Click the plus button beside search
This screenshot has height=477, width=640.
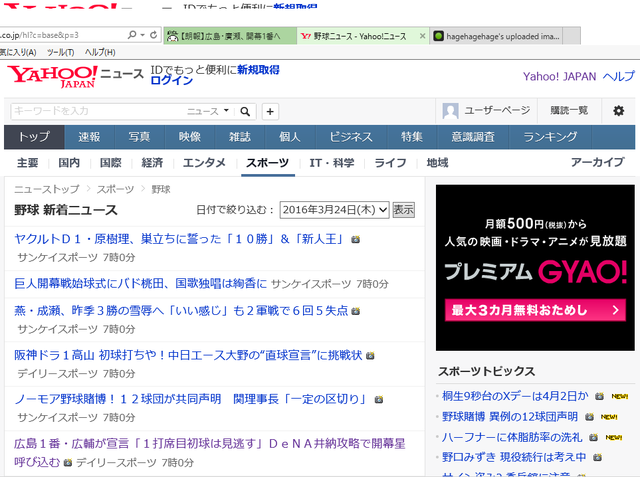point(270,111)
